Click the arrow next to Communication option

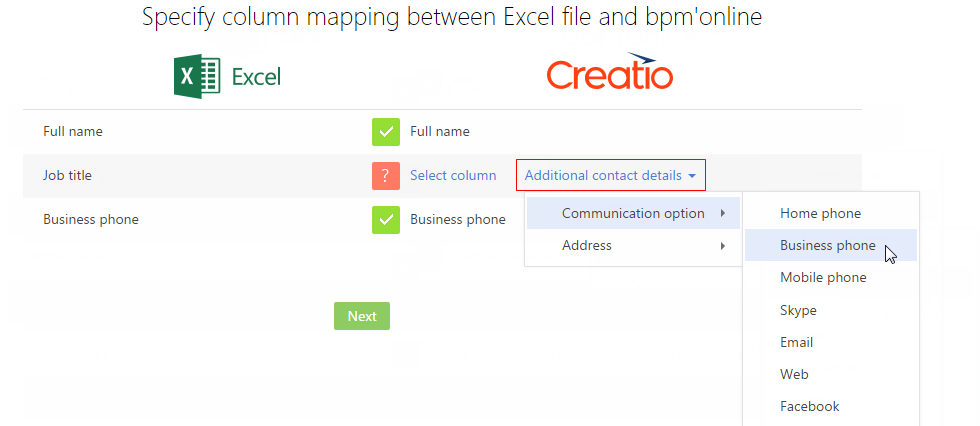pyautogui.click(x=722, y=214)
